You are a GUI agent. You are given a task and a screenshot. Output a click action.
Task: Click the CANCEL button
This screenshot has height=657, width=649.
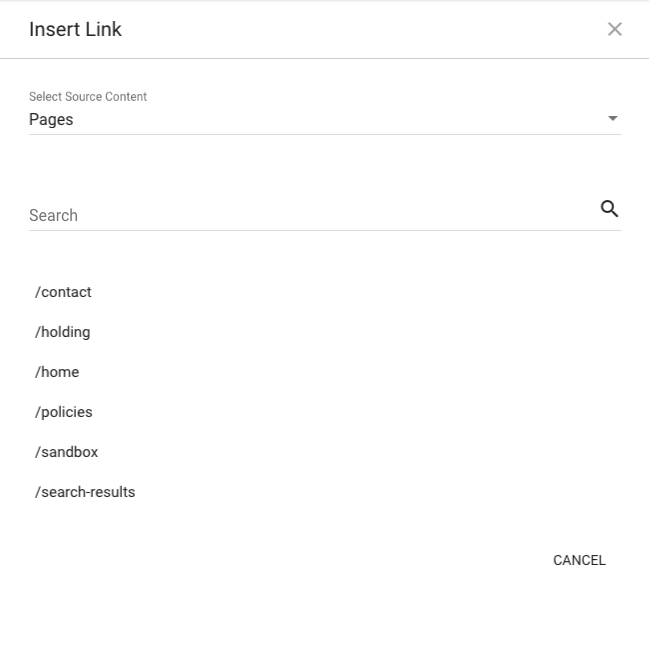tap(579, 560)
